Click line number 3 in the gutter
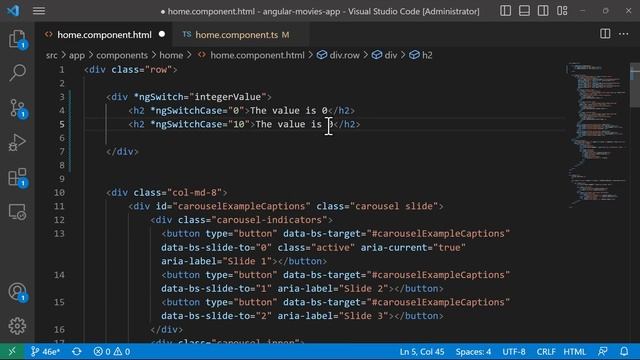 tap(62, 97)
